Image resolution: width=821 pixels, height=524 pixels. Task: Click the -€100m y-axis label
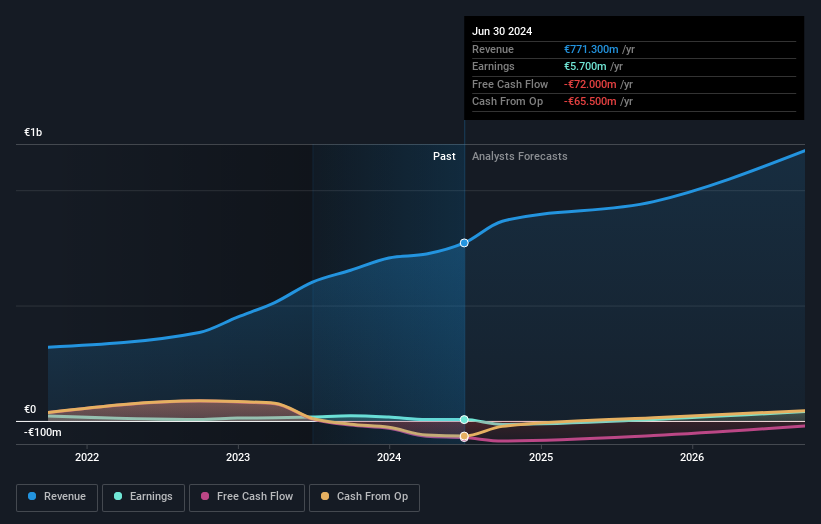click(42, 432)
